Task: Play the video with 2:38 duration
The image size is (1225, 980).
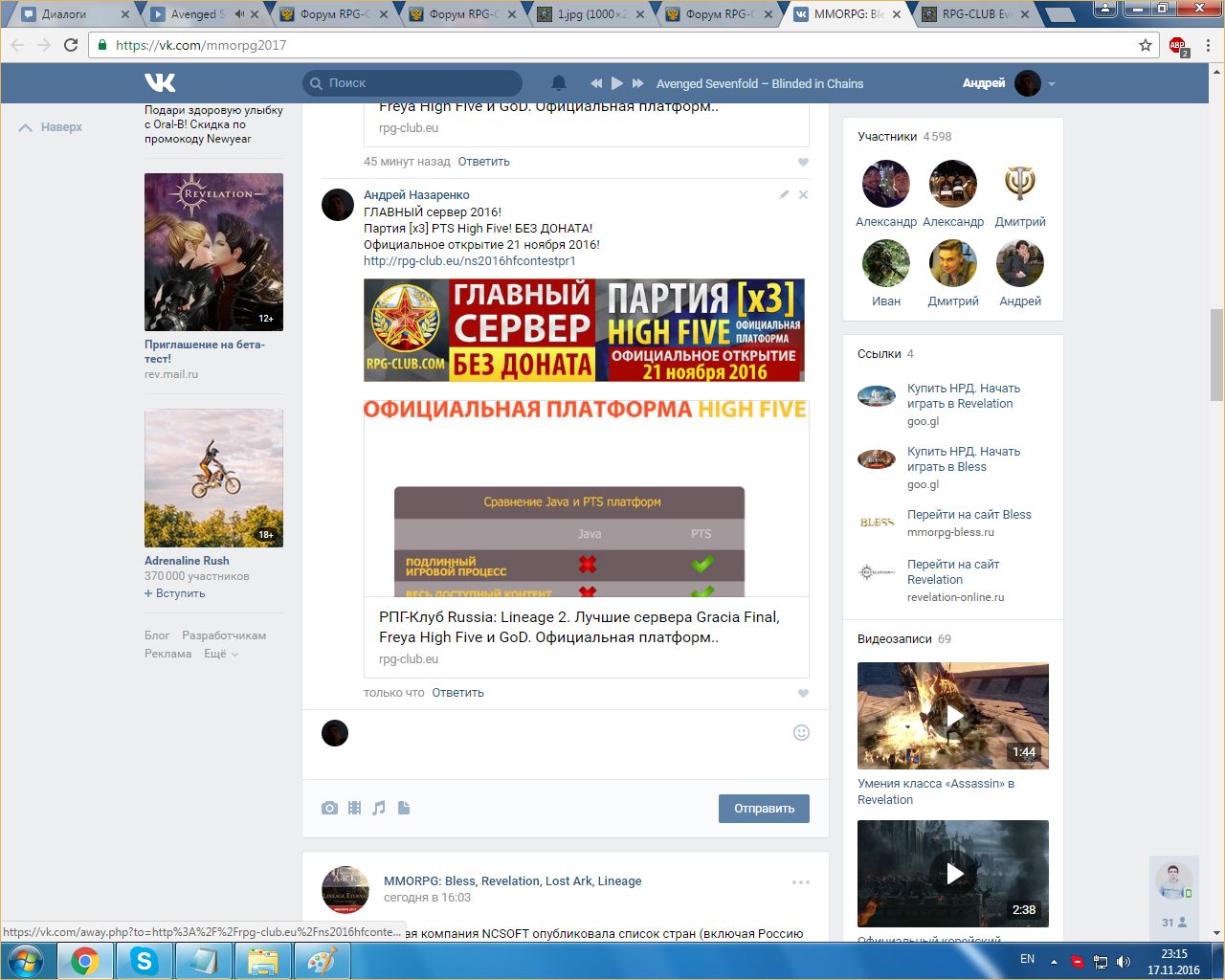Action: (x=953, y=874)
